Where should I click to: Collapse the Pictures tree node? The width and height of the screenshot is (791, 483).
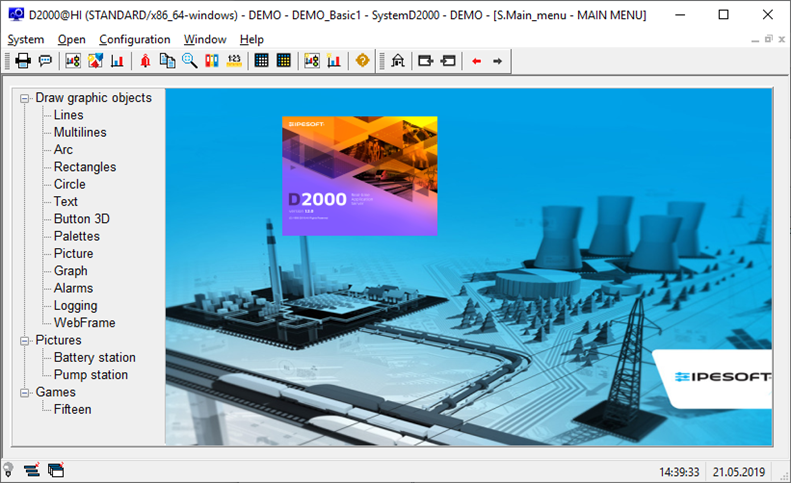(23, 340)
